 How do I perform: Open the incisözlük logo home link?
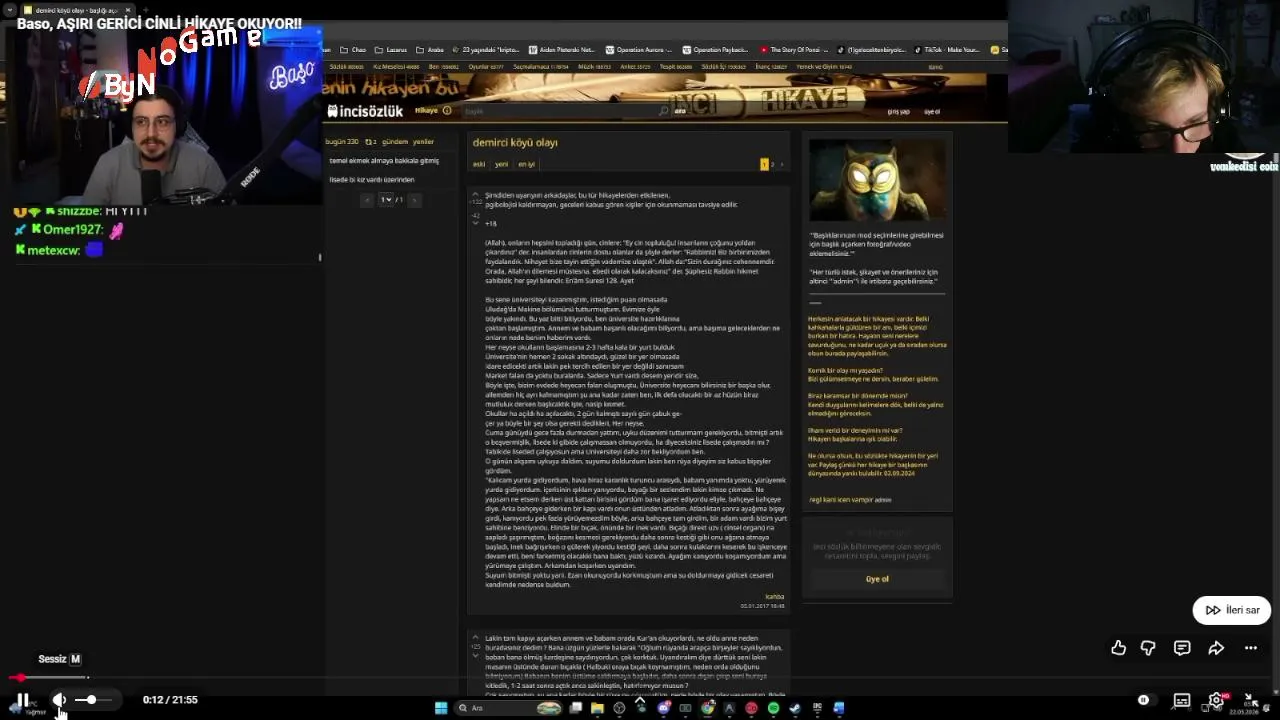point(365,111)
